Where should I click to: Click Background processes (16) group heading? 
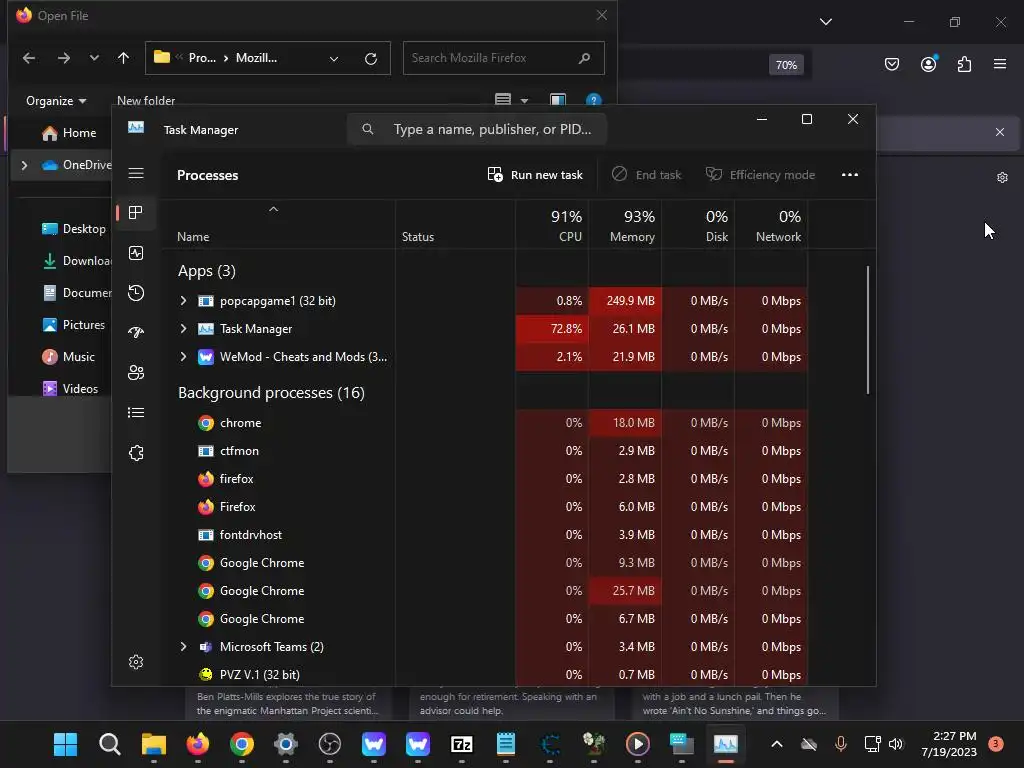click(271, 392)
